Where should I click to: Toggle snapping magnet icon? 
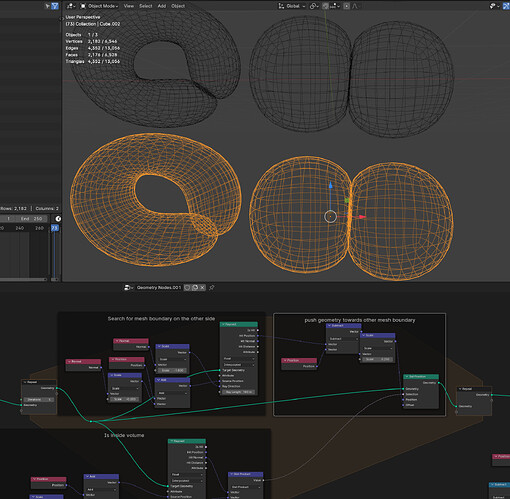click(326, 6)
